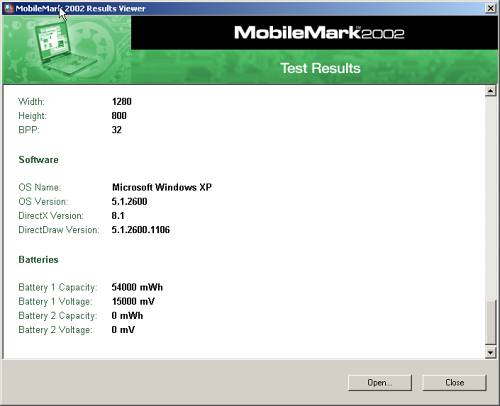Image resolution: width=500 pixels, height=406 pixels.
Task: Click the vertical scrollbar thumb
Action: pos(490,322)
